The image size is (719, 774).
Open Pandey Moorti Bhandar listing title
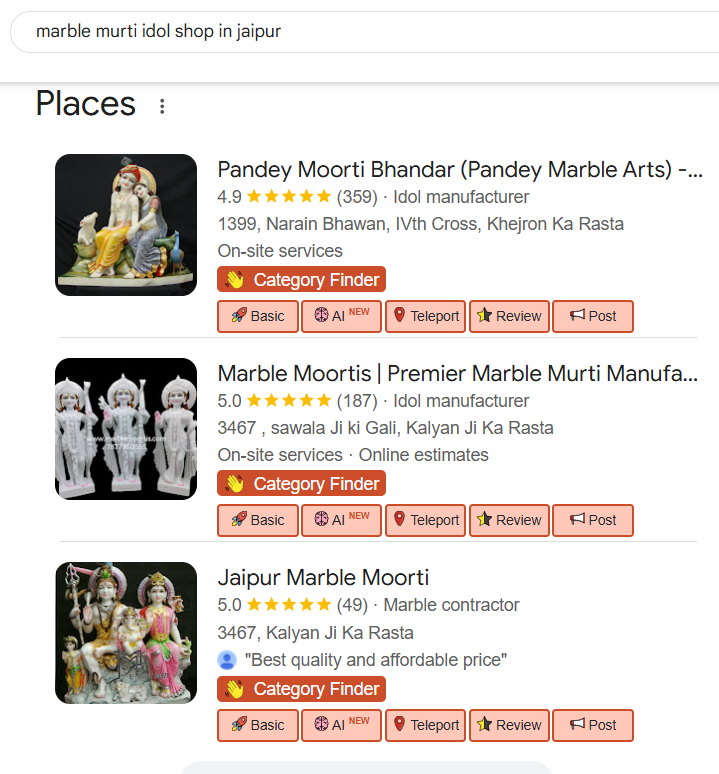(x=459, y=169)
